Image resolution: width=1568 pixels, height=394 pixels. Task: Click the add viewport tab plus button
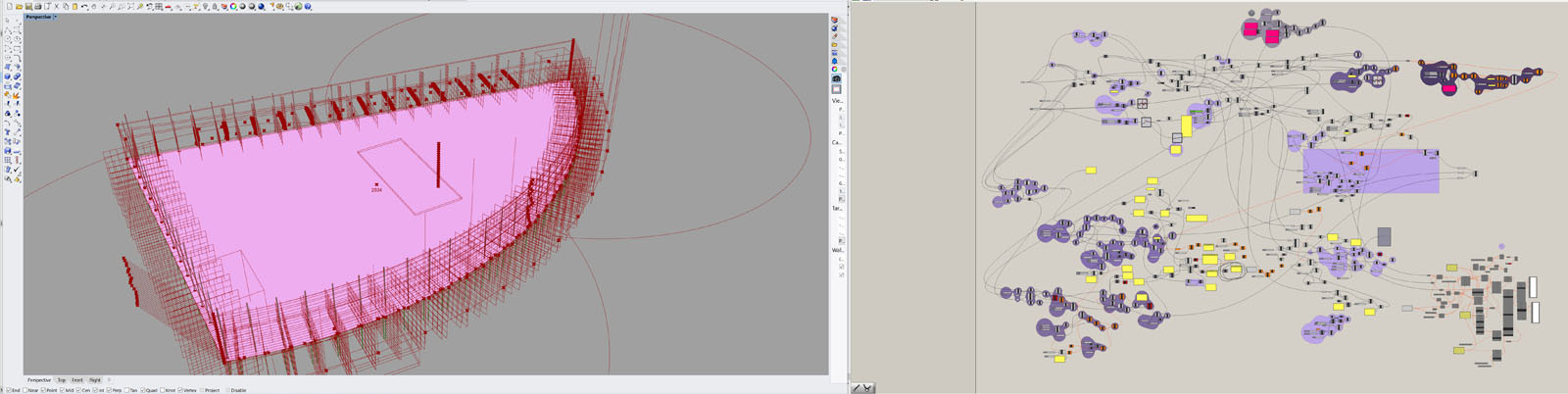[x=109, y=380]
